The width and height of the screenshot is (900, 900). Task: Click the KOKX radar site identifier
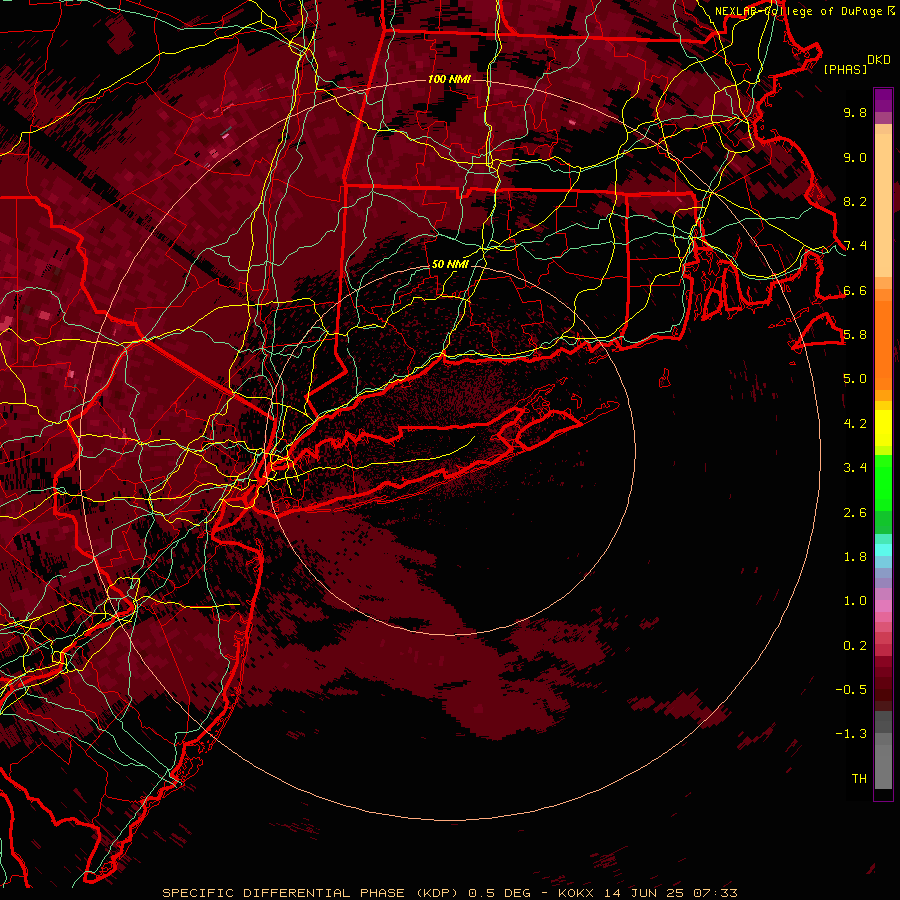tap(577, 893)
